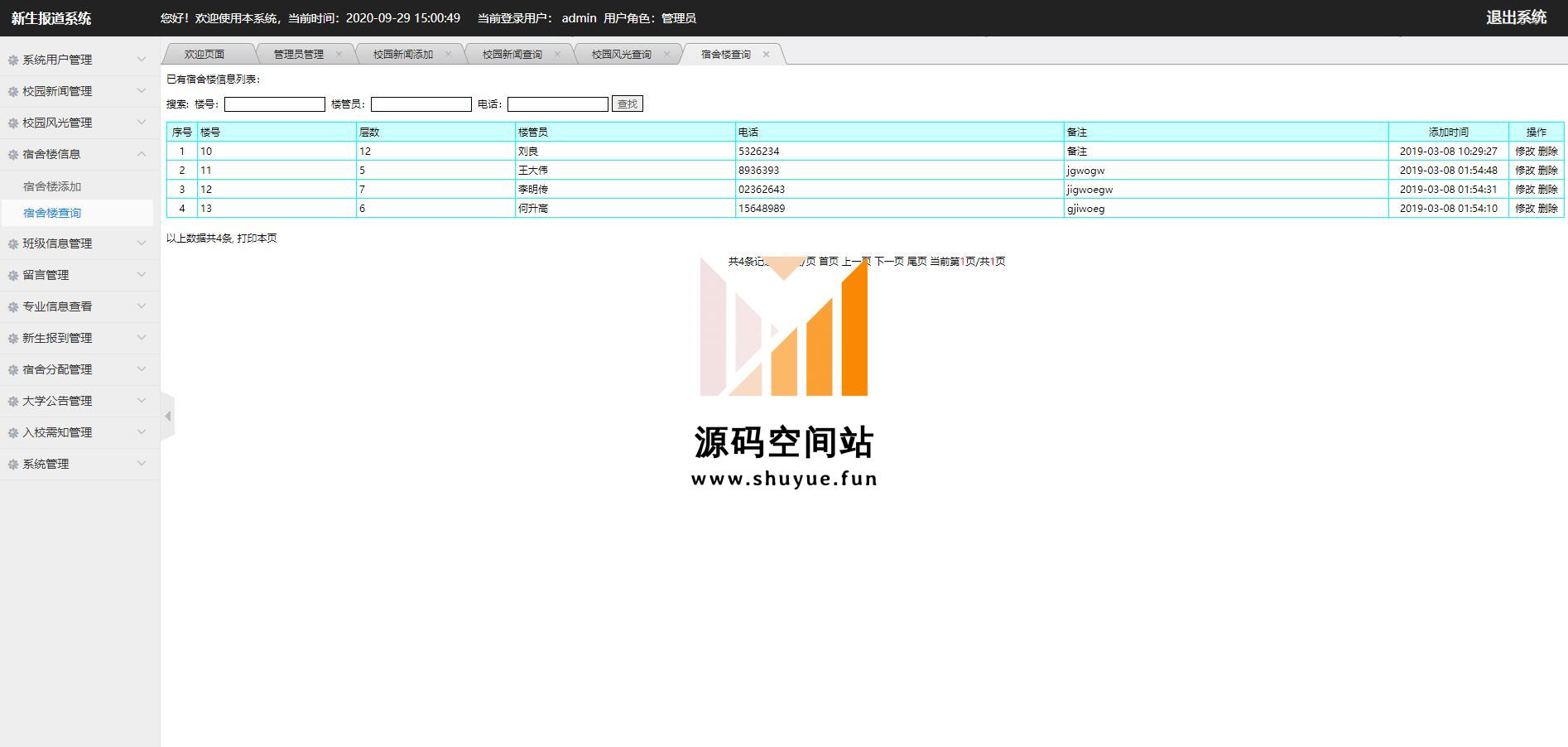
Task: Expand 专业信息查看 chevron
Action: click(142, 306)
